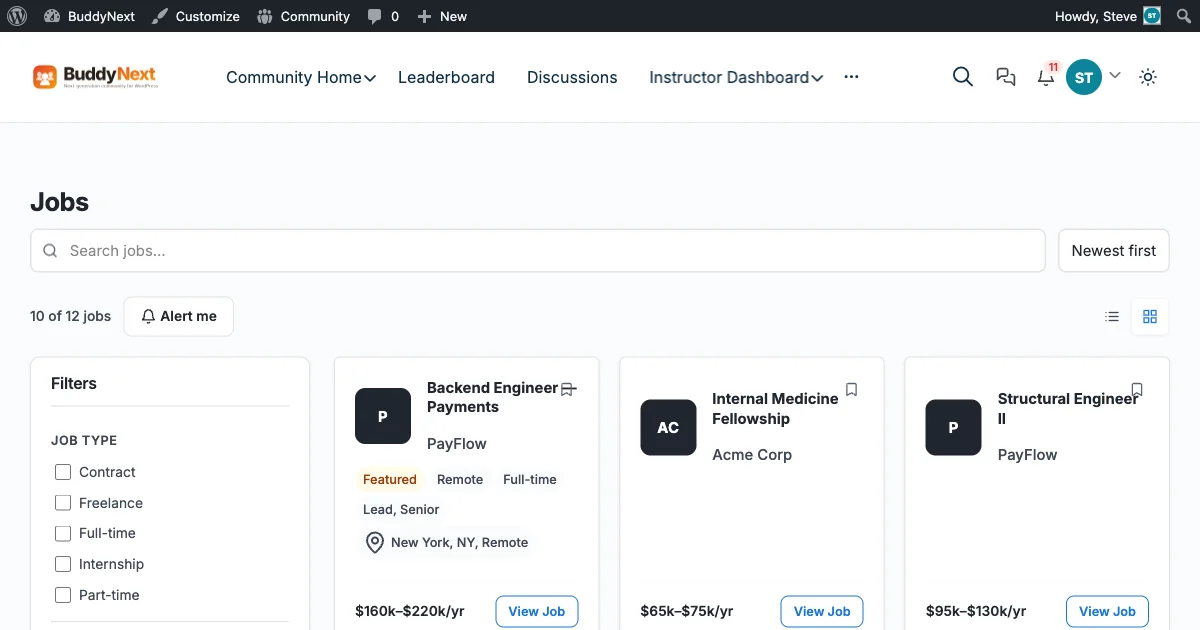Click the BuddyNext site logo
The height and width of the screenshot is (630, 1200).
(x=95, y=77)
